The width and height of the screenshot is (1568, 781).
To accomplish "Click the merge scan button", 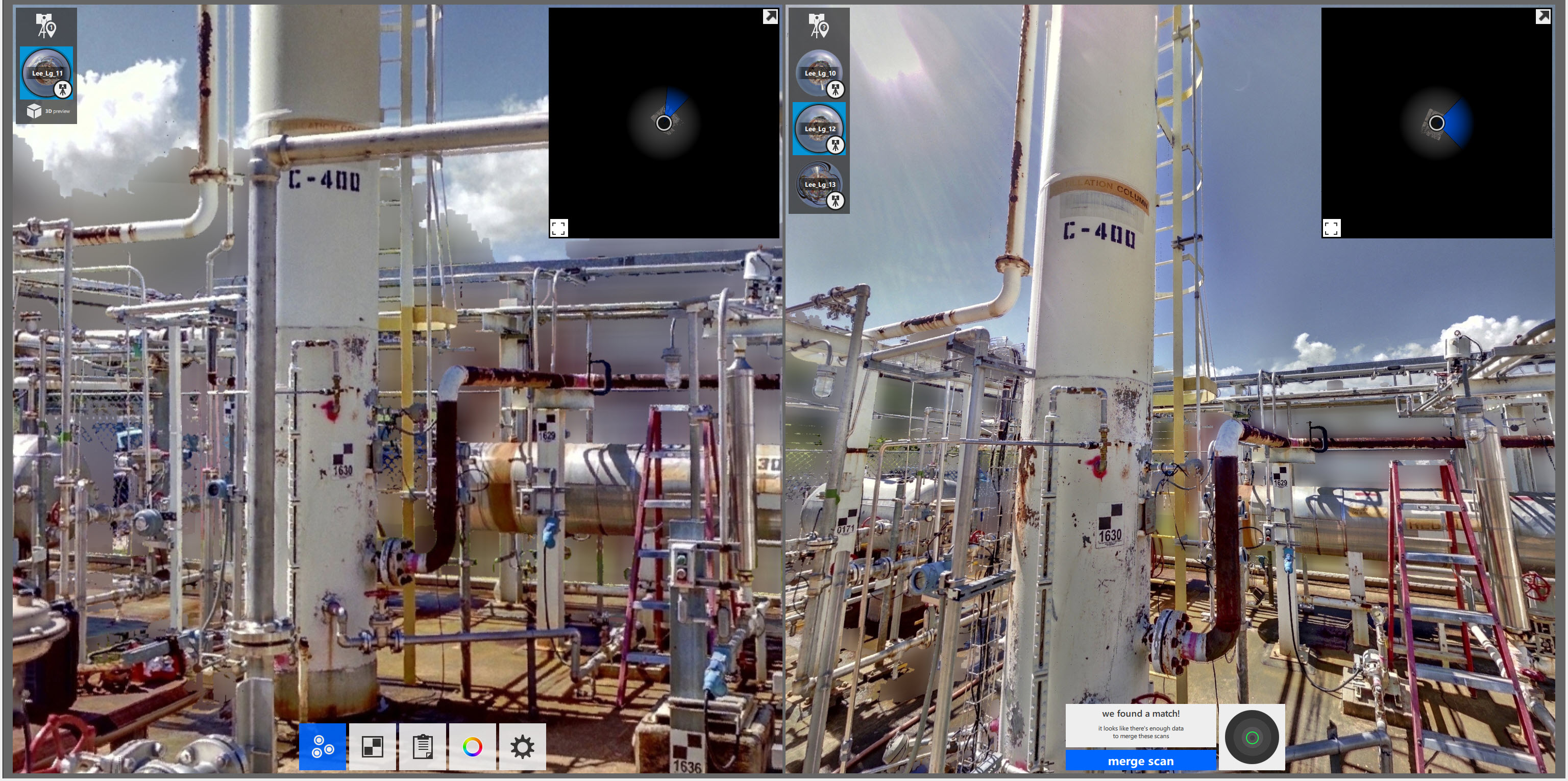I will 1141,760.
